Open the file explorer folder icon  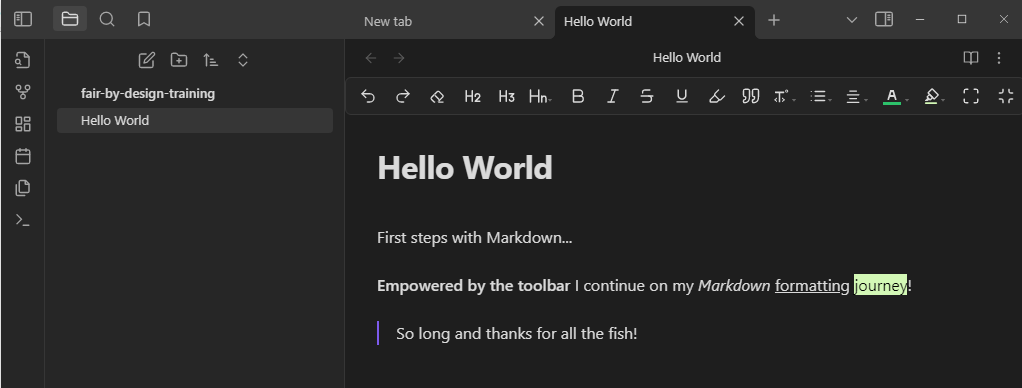click(x=70, y=20)
